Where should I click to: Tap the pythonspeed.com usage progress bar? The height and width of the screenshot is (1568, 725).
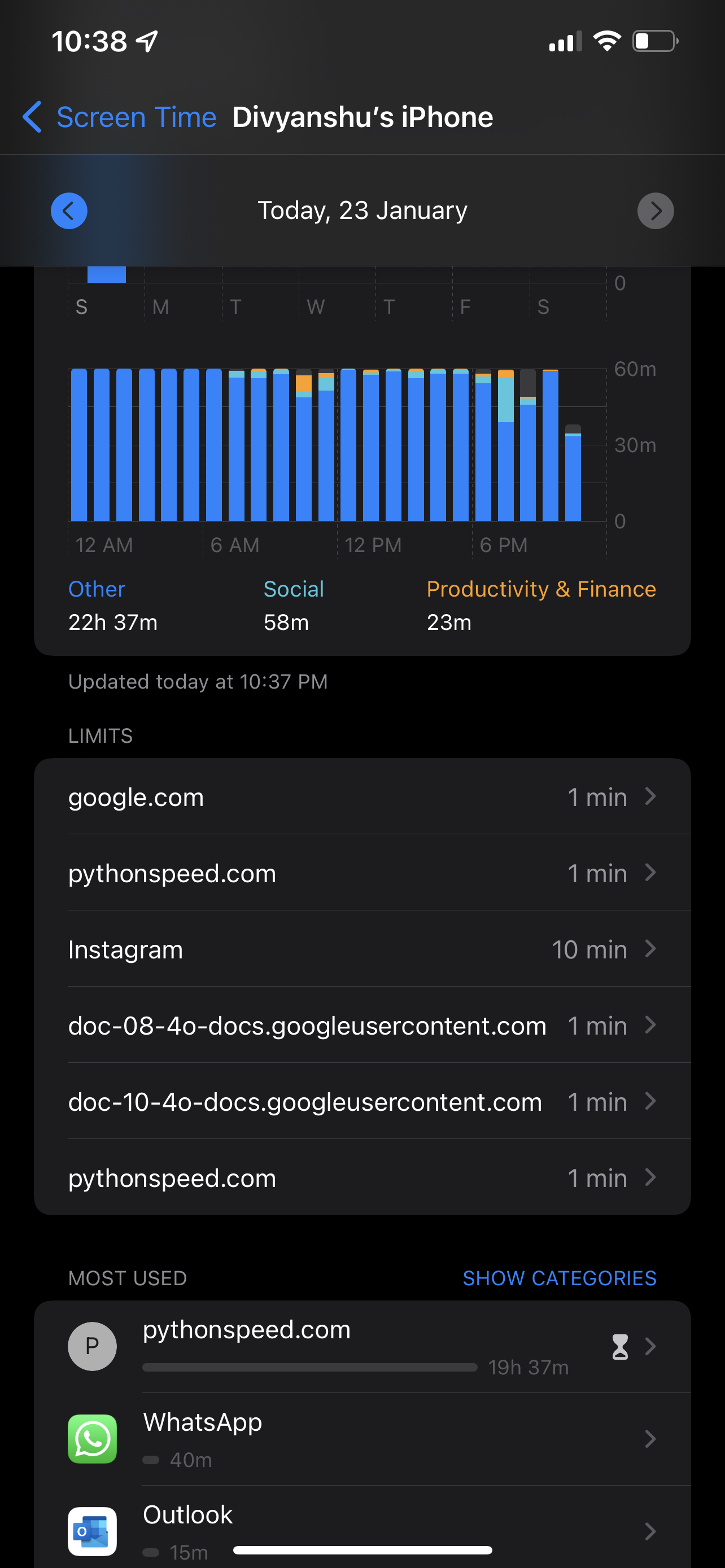coord(309,1367)
